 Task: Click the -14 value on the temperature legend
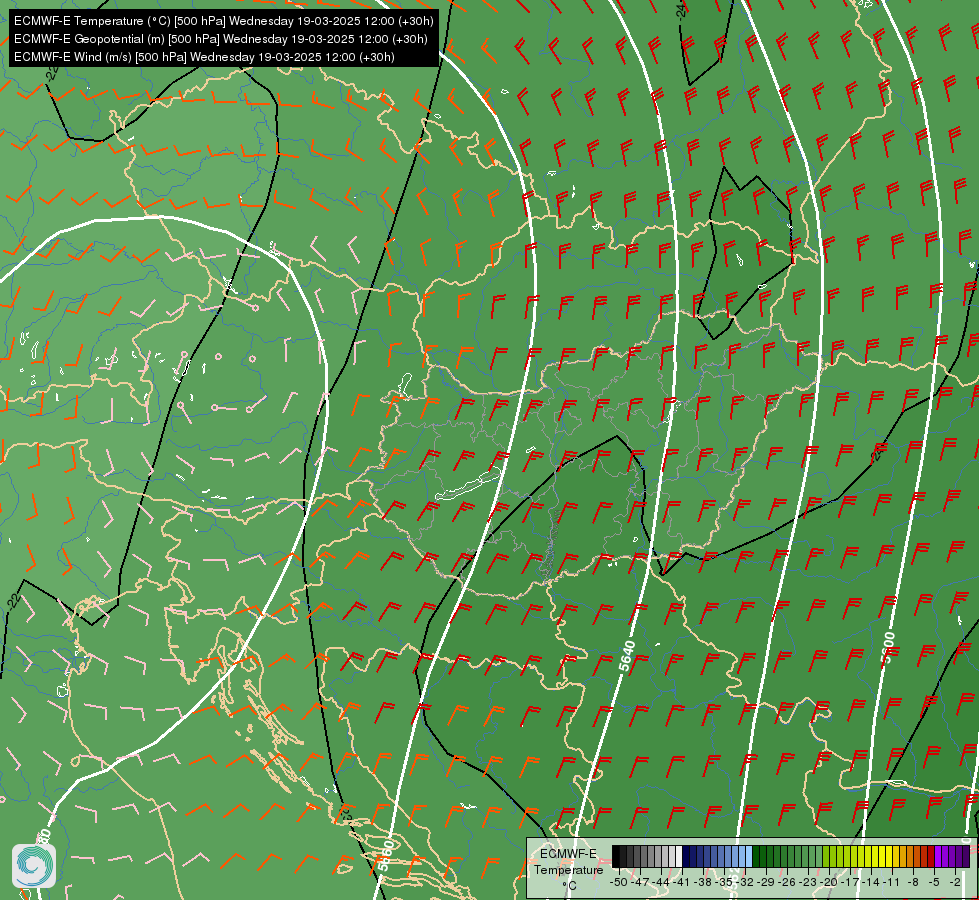pos(872,883)
